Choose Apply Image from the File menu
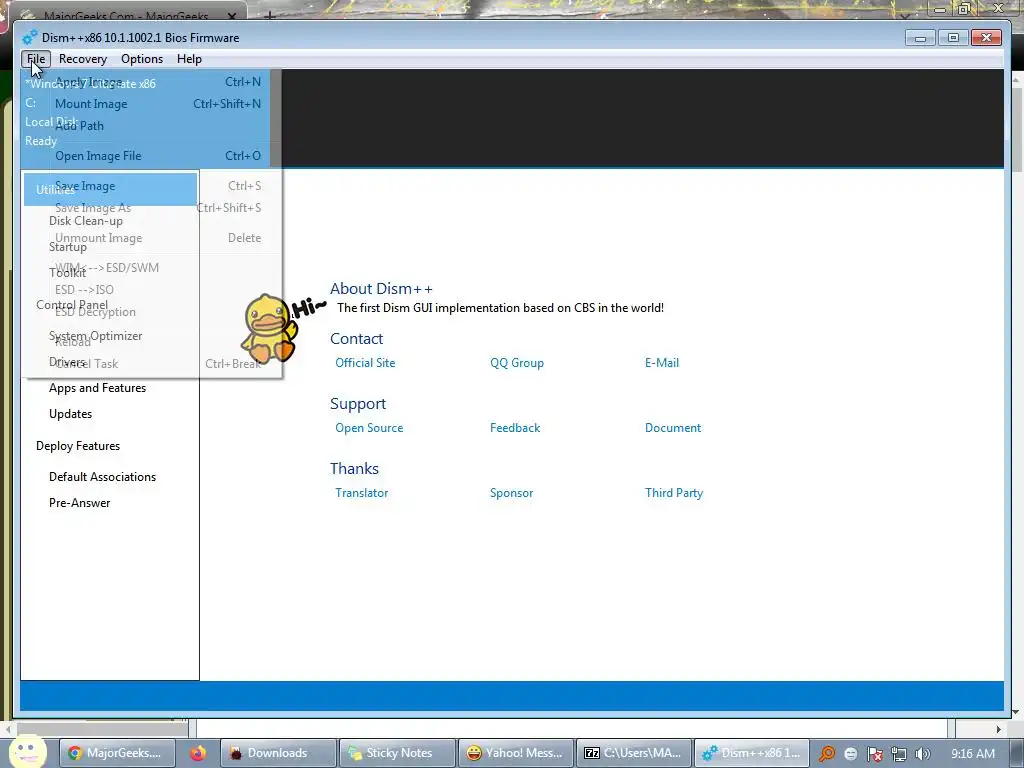This screenshot has height=768, width=1024. (x=152, y=82)
